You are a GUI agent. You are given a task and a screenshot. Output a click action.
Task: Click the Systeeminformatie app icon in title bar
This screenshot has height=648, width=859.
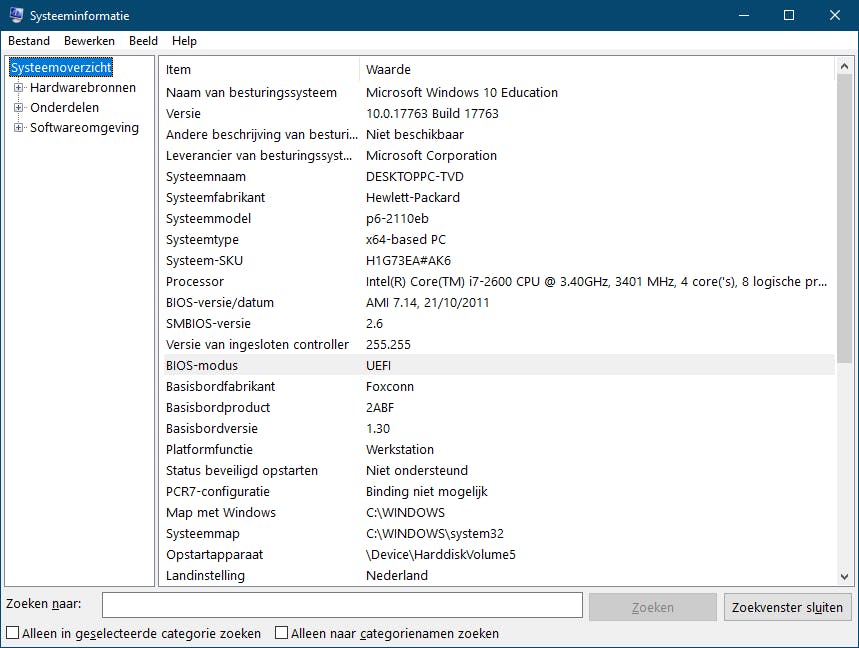[x=16, y=15]
